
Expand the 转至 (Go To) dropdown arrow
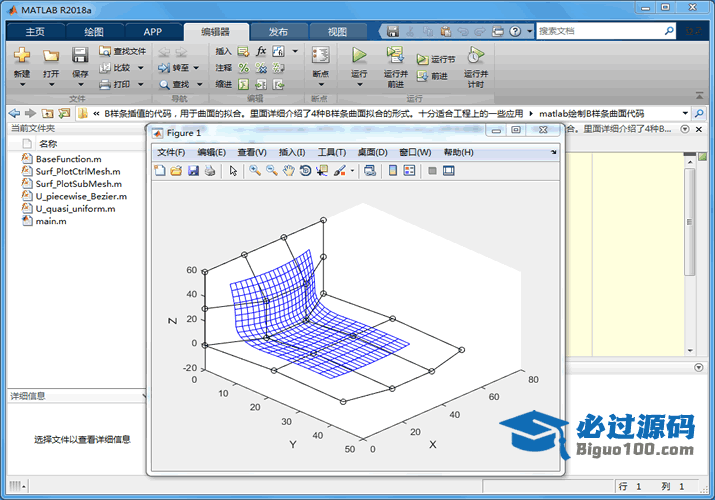point(196,68)
